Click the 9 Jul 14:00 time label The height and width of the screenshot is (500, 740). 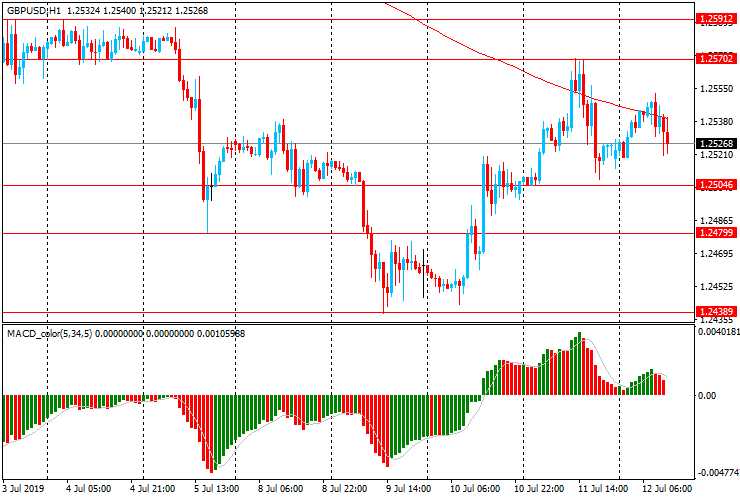click(408, 488)
